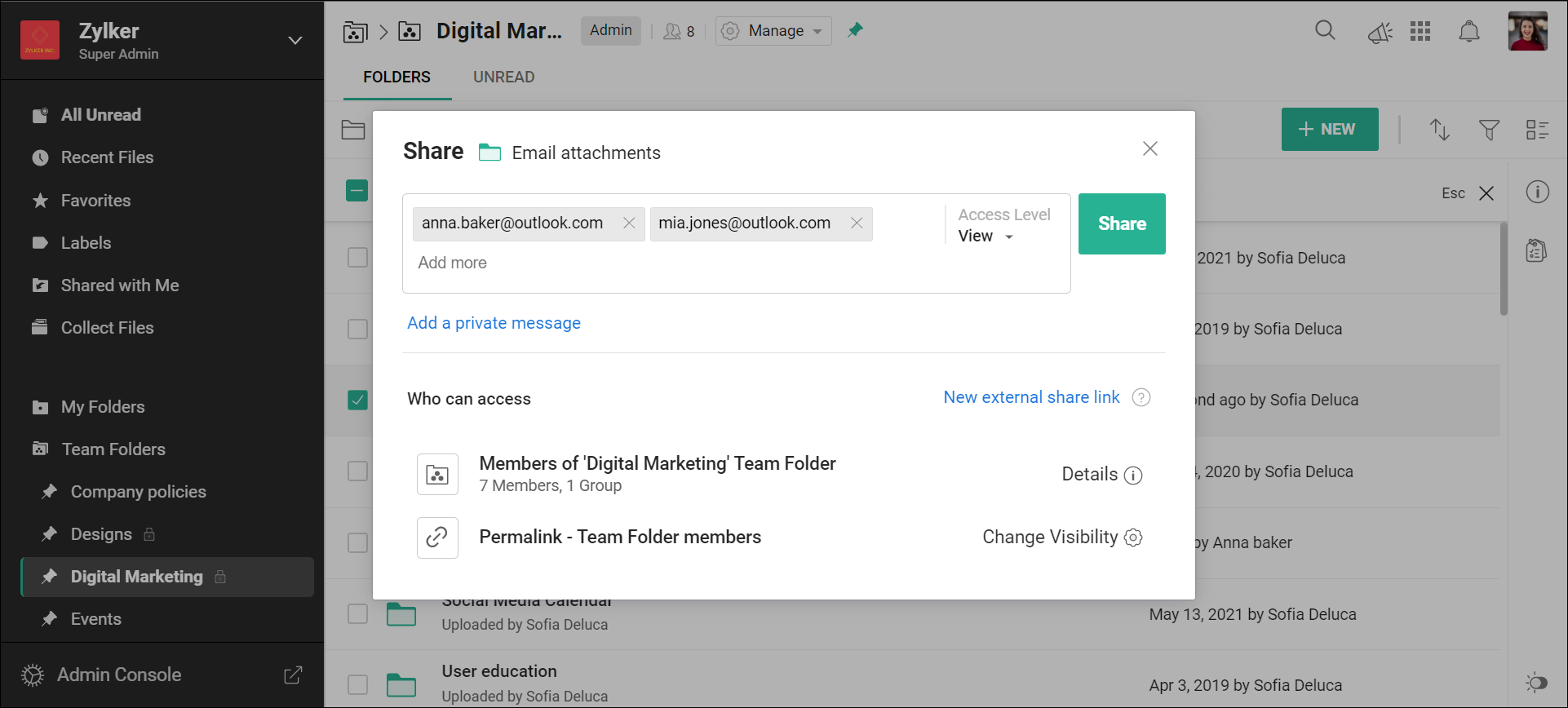Open the filter funnel icon
This screenshot has width=1568, height=708.
coord(1489,130)
